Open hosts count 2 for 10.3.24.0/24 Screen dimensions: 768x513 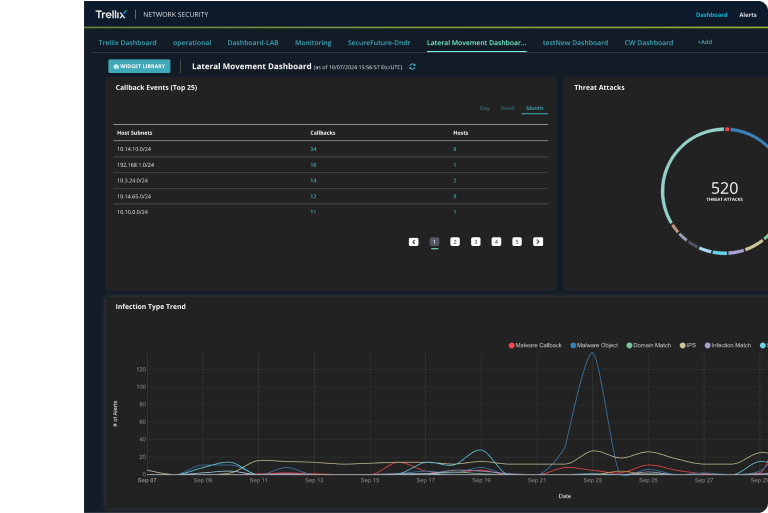pos(455,181)
